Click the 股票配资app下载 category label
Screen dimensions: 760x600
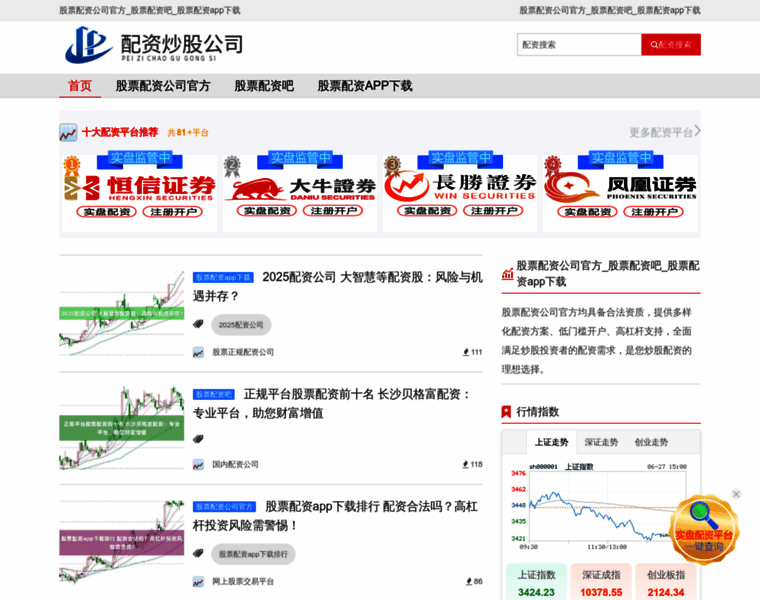pos(223,277)
